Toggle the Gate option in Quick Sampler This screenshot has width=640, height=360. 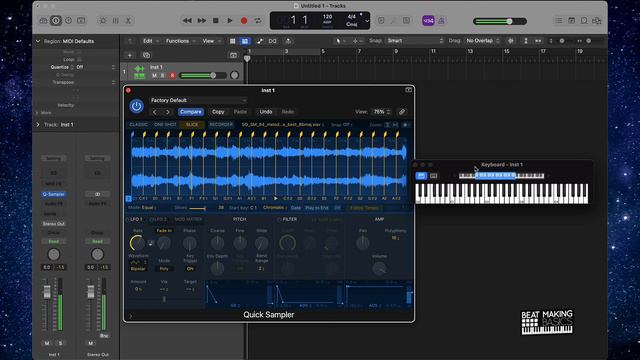coord(296,208)
